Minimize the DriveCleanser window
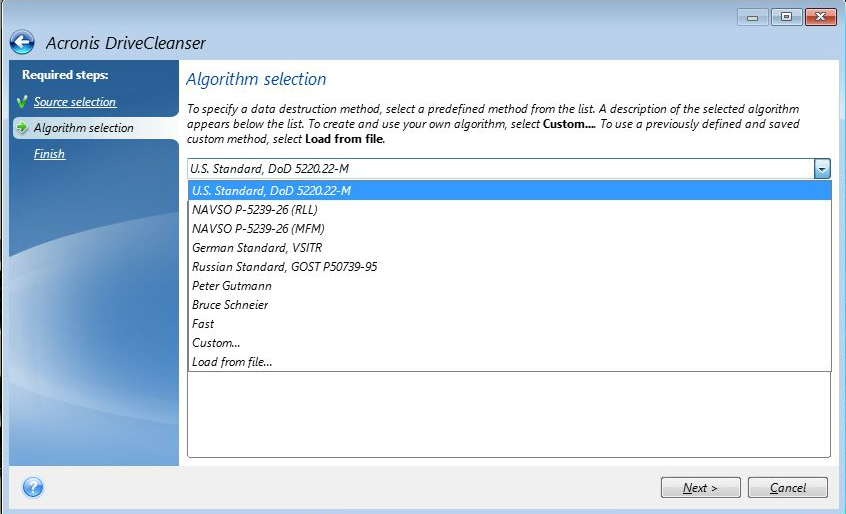This screenshot has height=514, width=846. [753, 17]
